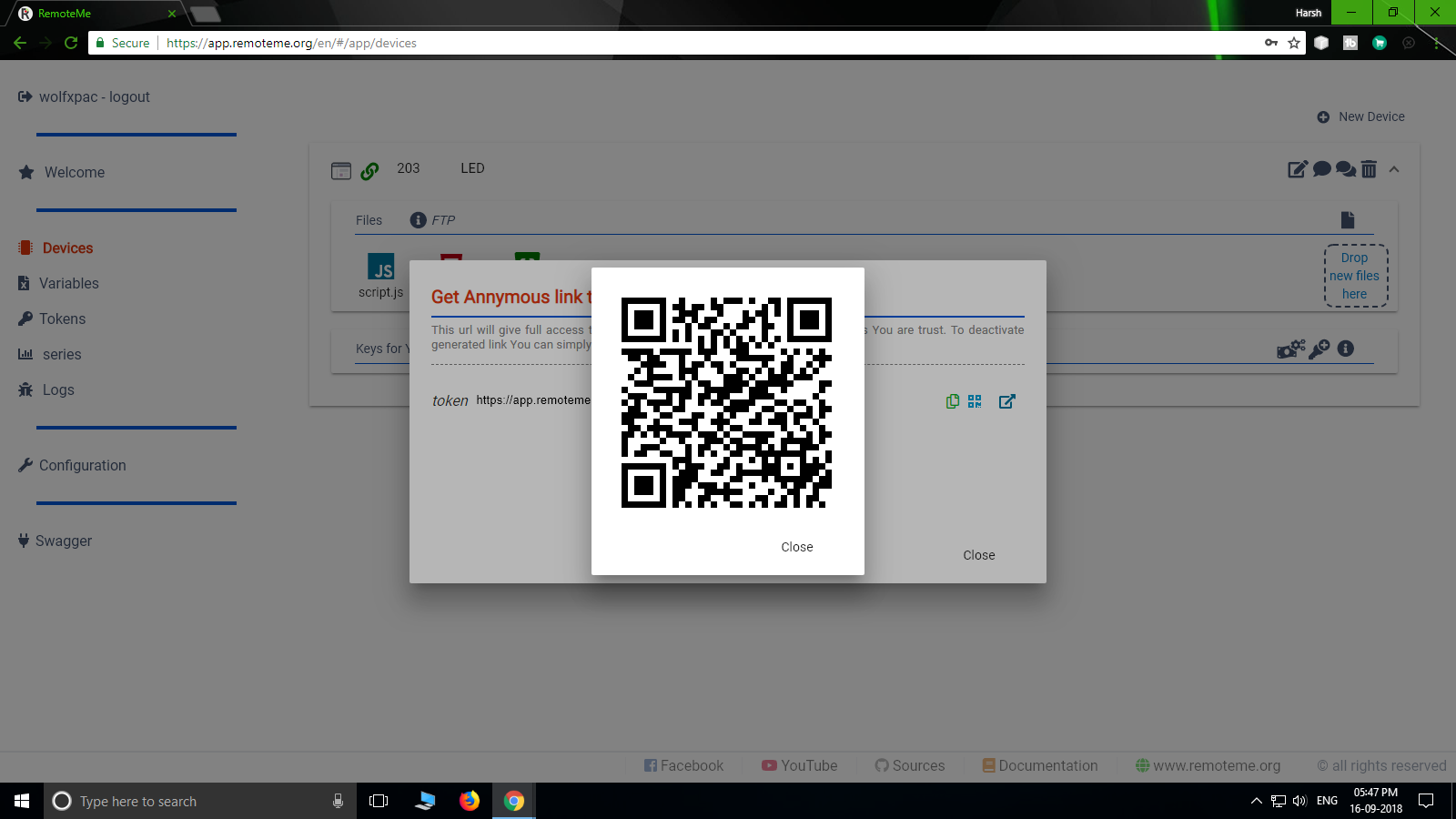
Task: Go to Devices section
Action: [x=56, y=248]
